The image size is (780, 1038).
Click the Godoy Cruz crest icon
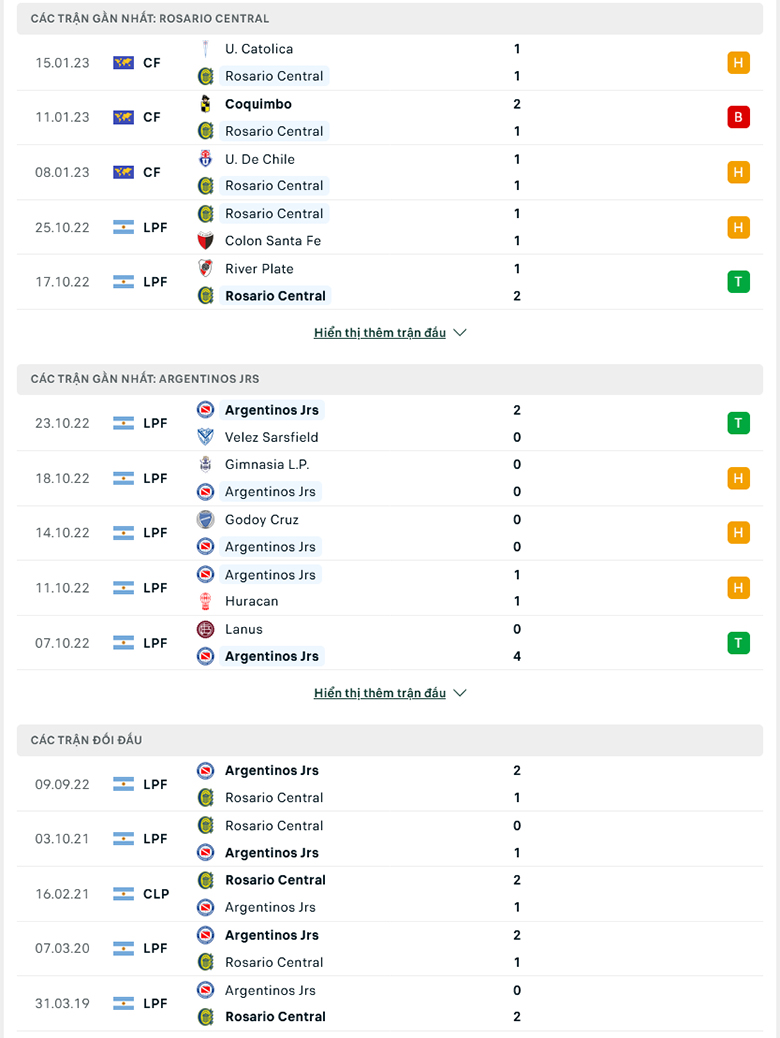coord(206,519)
